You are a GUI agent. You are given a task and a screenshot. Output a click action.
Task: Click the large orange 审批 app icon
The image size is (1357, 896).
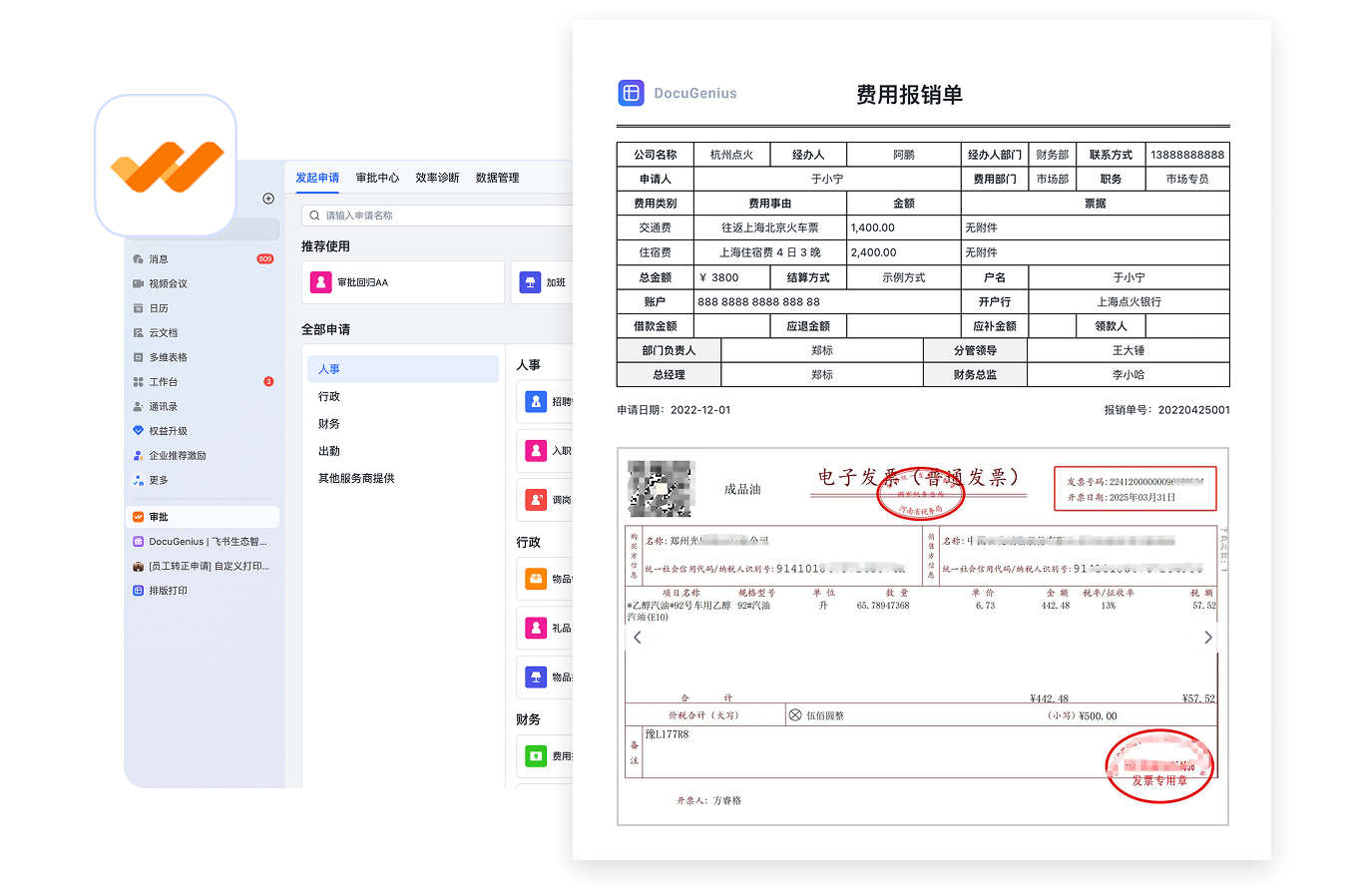[x=166, y=166]
